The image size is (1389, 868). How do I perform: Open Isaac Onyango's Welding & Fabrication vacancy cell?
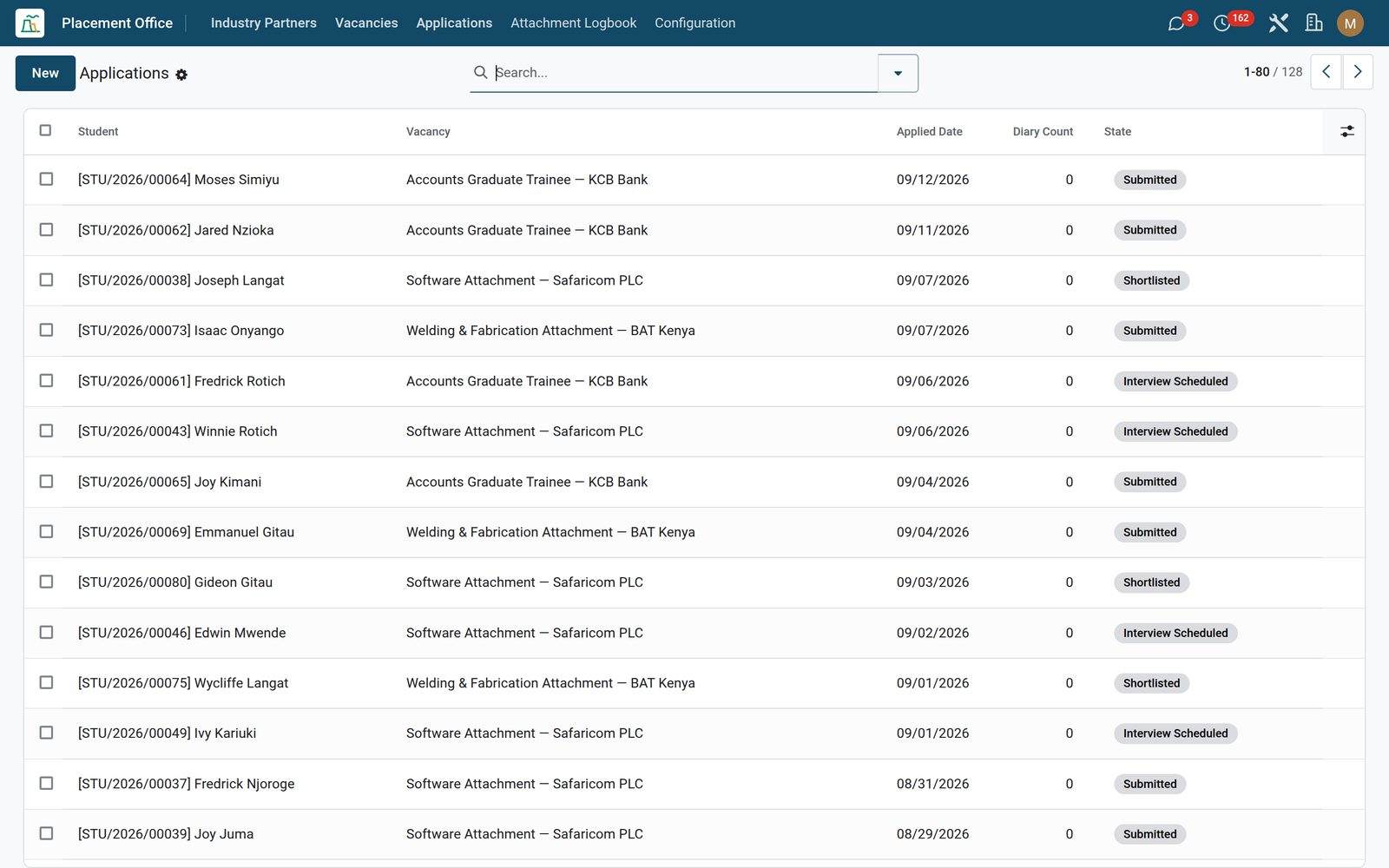550,331
